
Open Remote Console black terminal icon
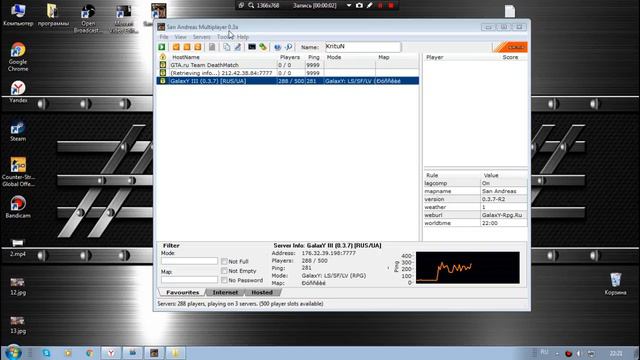(x=252, y=47)
